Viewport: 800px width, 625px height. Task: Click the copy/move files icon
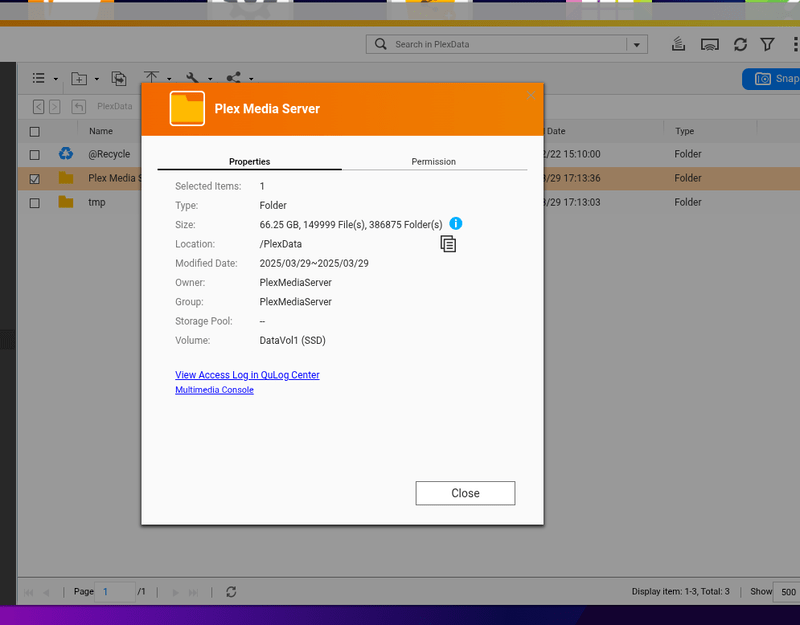(119, 78)
